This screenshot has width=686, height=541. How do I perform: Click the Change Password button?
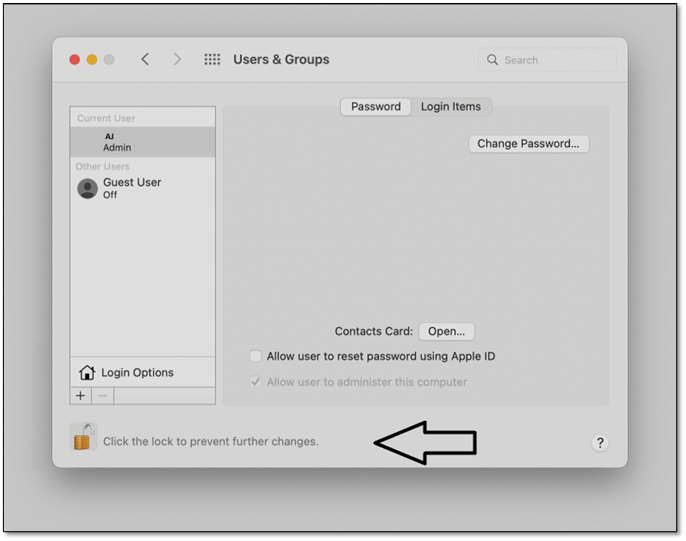[x=528, y=144]
